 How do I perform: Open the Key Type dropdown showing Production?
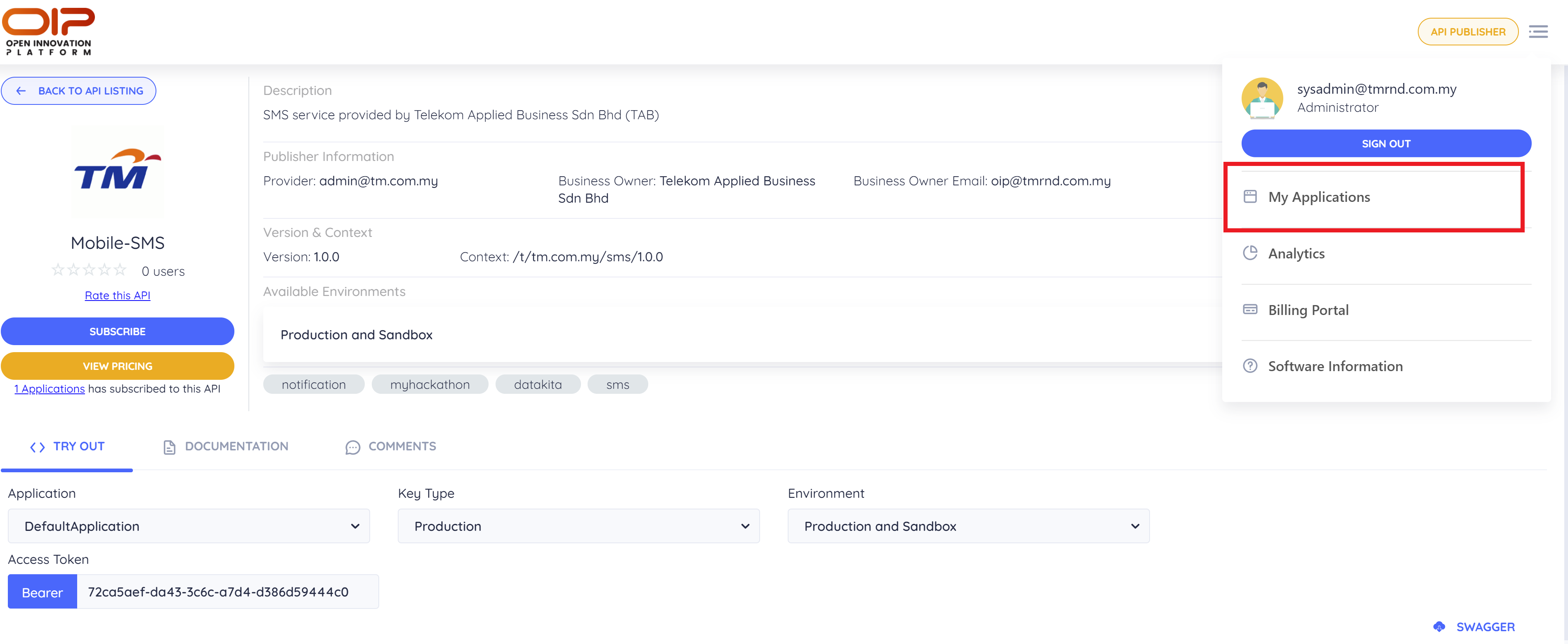click(x=578, y=526)
